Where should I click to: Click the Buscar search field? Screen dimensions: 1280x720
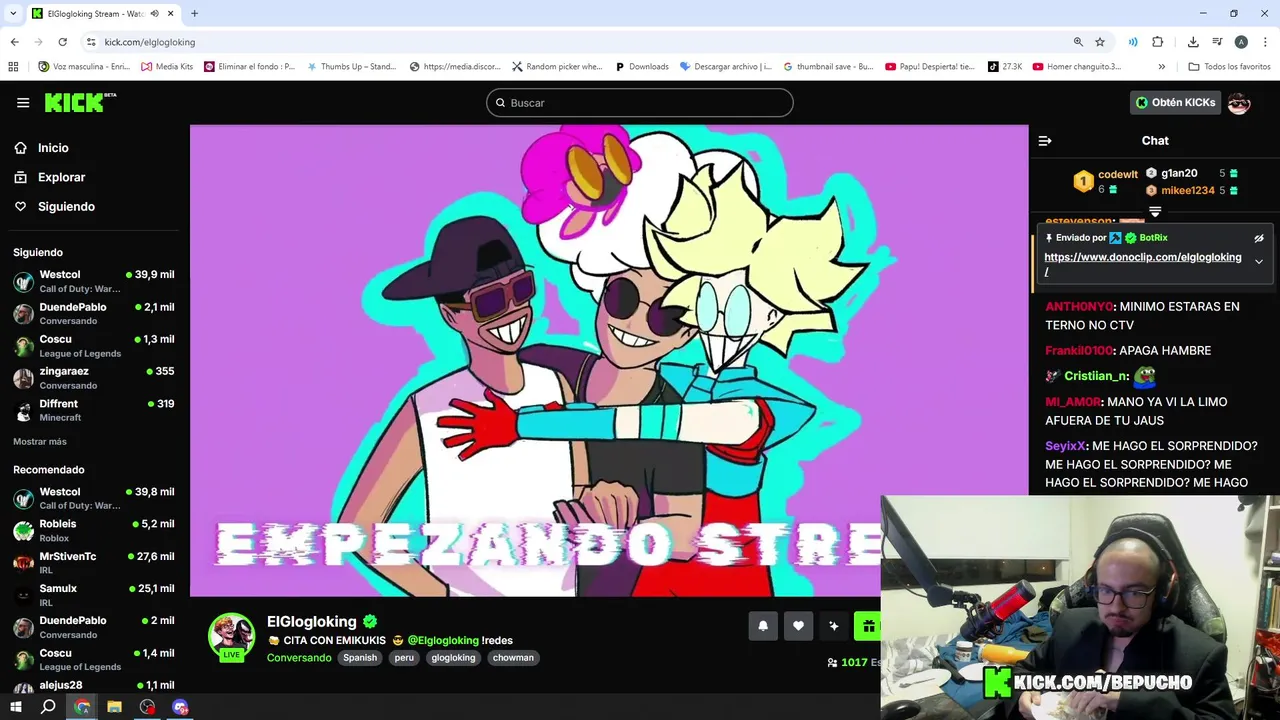pos(640,103)
